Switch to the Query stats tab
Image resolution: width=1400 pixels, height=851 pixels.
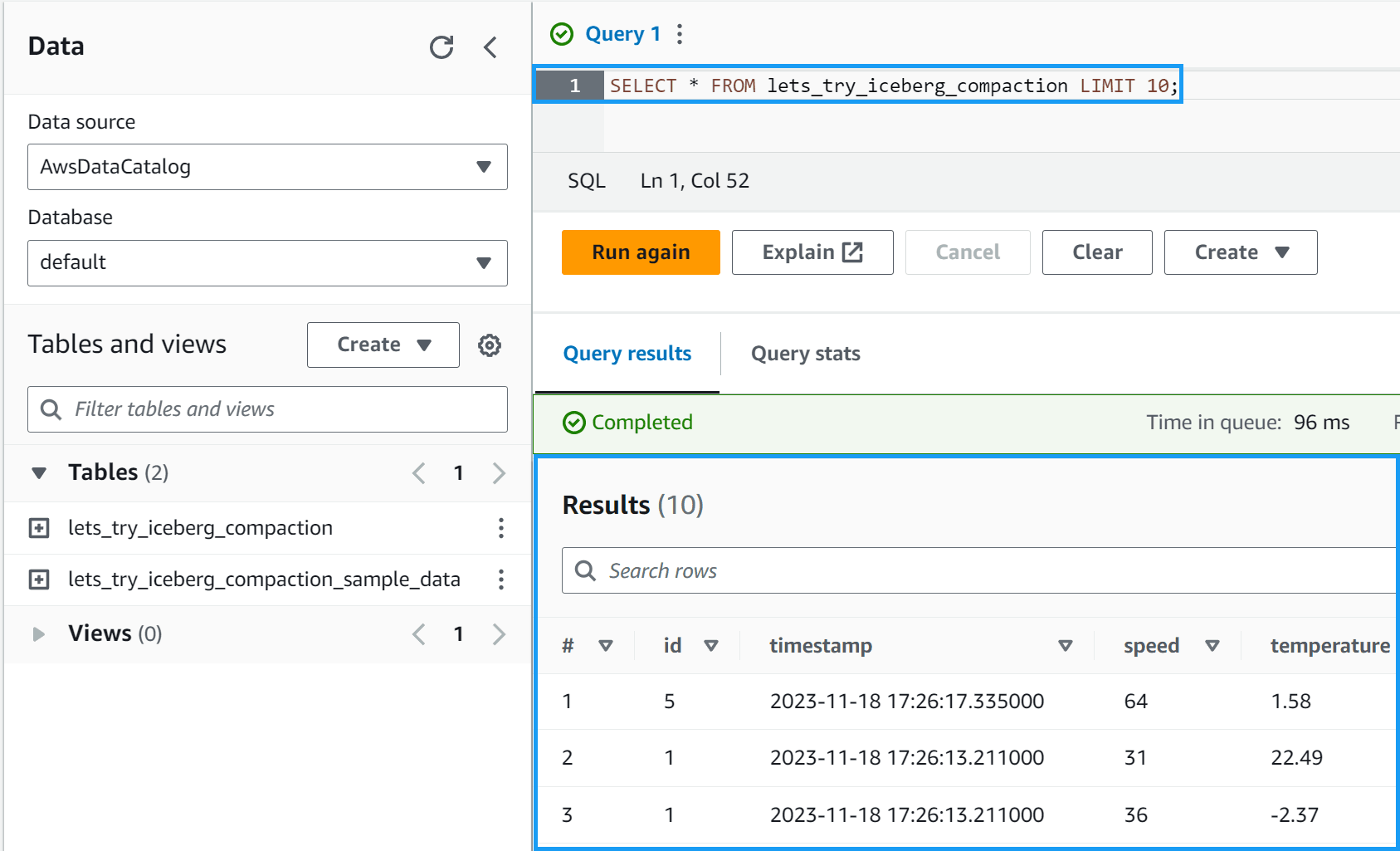[805, 354]
